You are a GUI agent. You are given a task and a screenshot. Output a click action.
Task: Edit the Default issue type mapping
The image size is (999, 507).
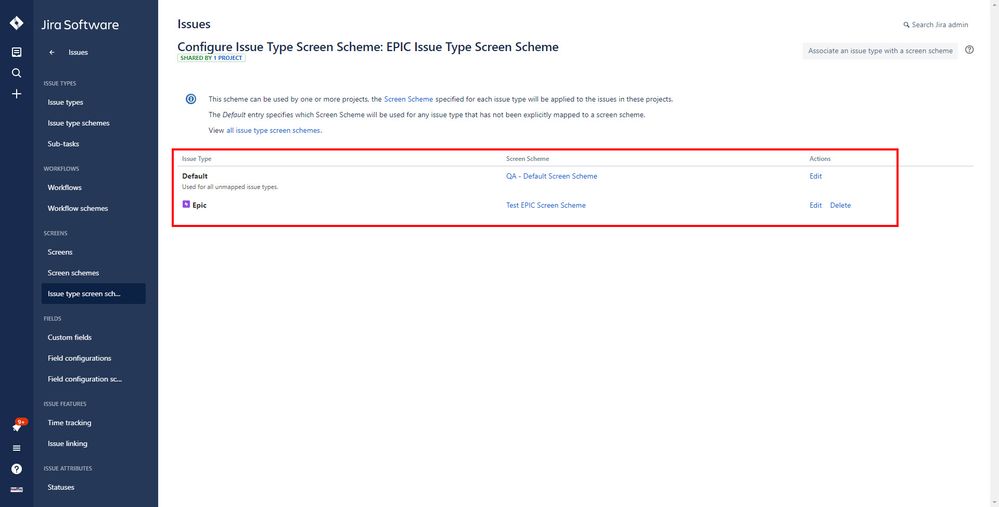pos(816,176)
